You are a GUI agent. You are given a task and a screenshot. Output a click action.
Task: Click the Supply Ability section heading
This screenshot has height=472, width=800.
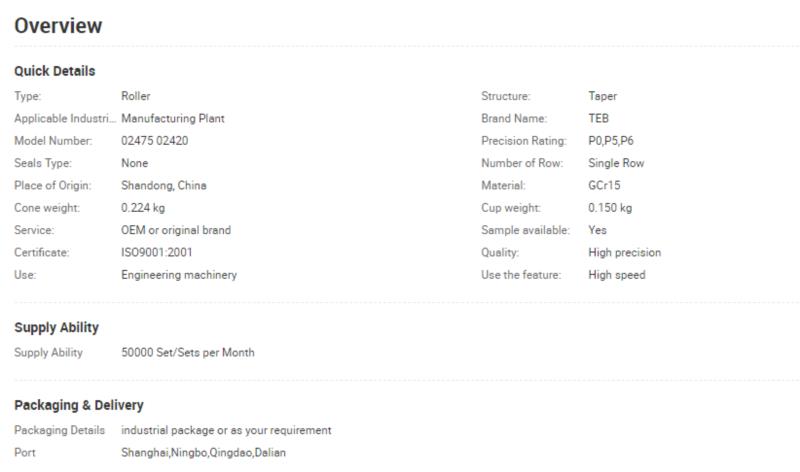(57, 328)
